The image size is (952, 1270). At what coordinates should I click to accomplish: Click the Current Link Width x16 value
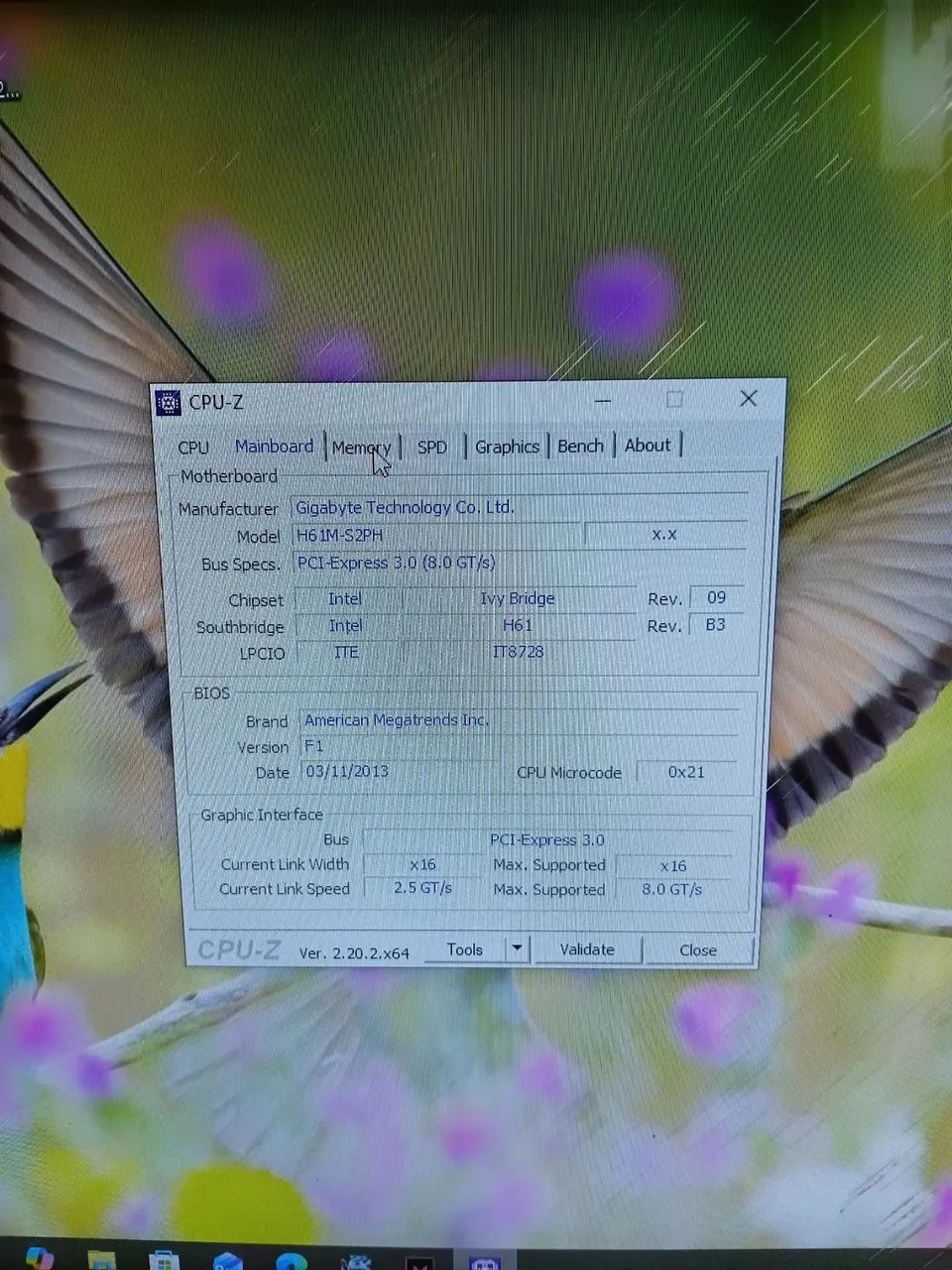coord(423,865)
